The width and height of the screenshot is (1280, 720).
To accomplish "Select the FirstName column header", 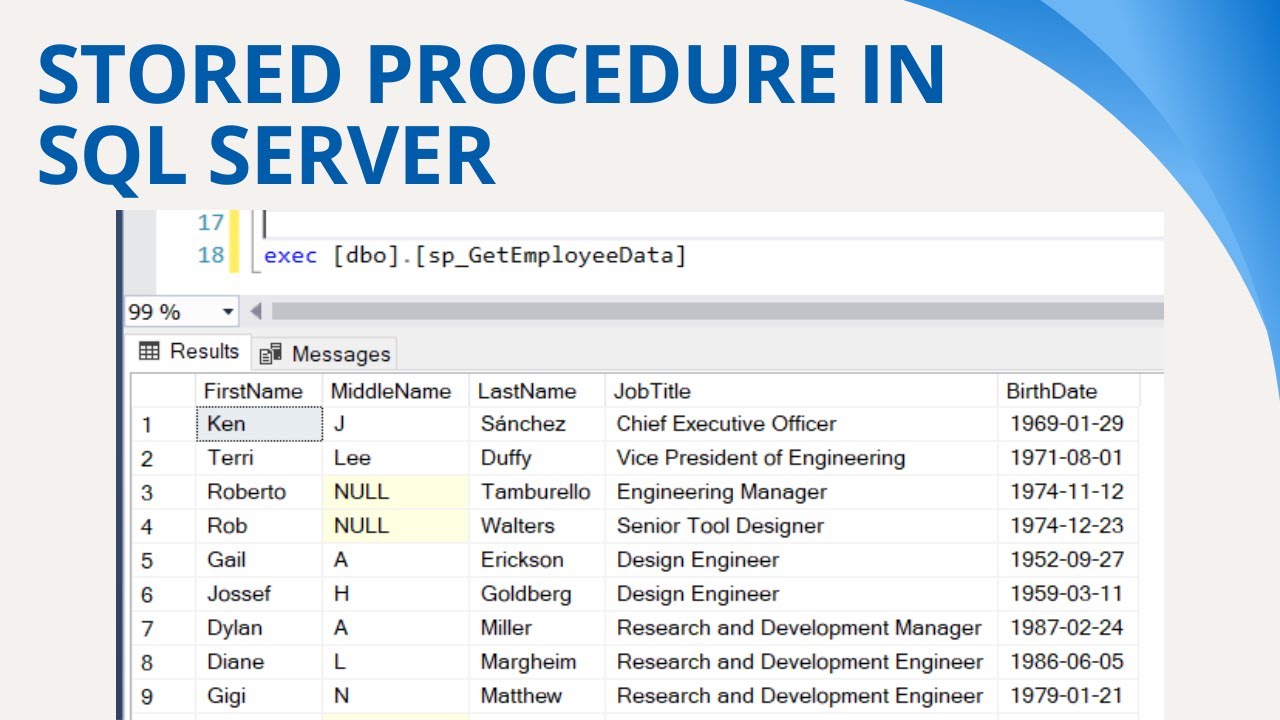I will (259, 391).
